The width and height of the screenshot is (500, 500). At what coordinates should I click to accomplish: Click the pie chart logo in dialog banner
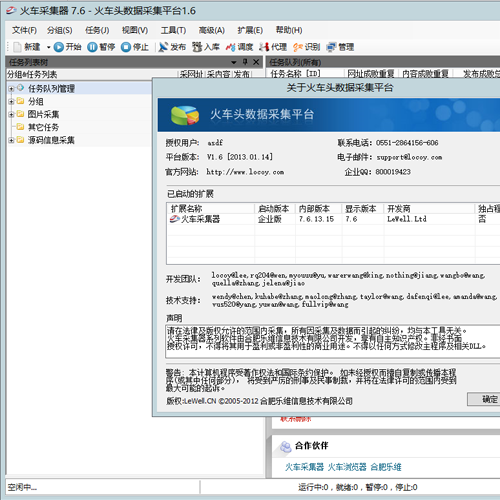[185, 115]
